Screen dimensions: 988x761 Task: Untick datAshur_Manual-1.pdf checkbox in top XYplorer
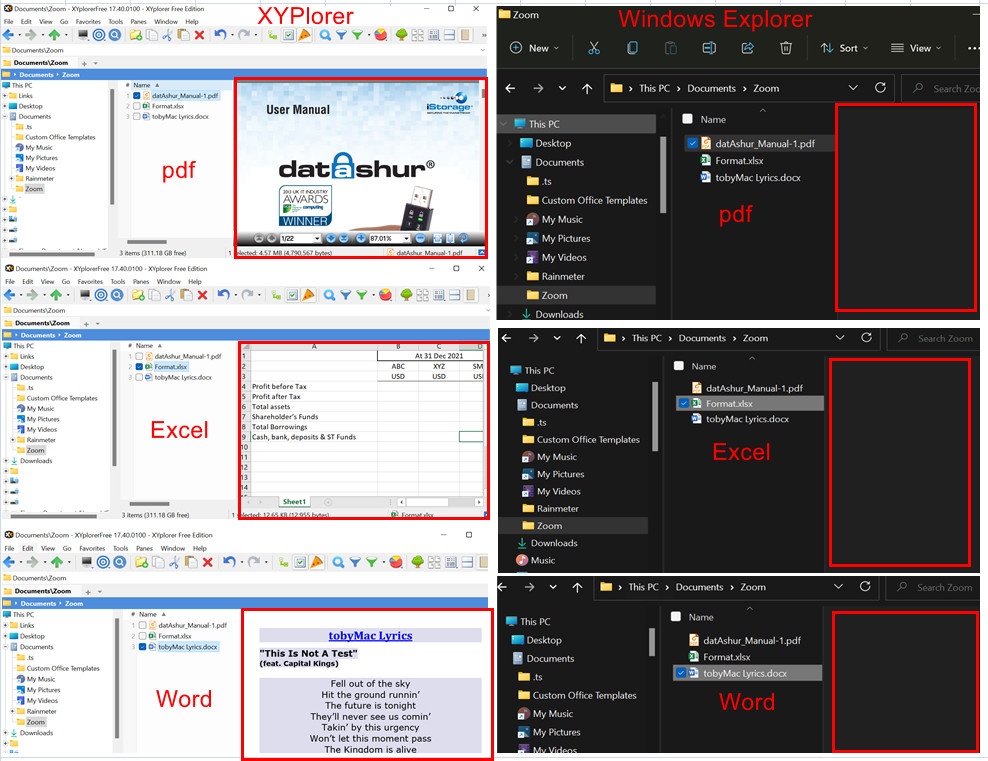137,96
